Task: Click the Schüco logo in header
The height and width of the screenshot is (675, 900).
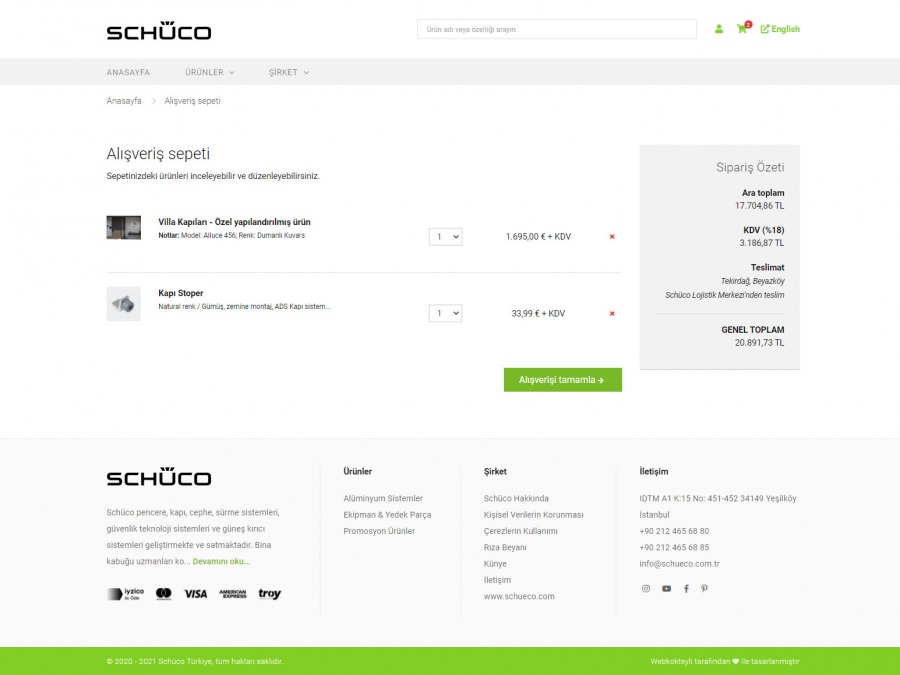Action: tap(159, 31)
